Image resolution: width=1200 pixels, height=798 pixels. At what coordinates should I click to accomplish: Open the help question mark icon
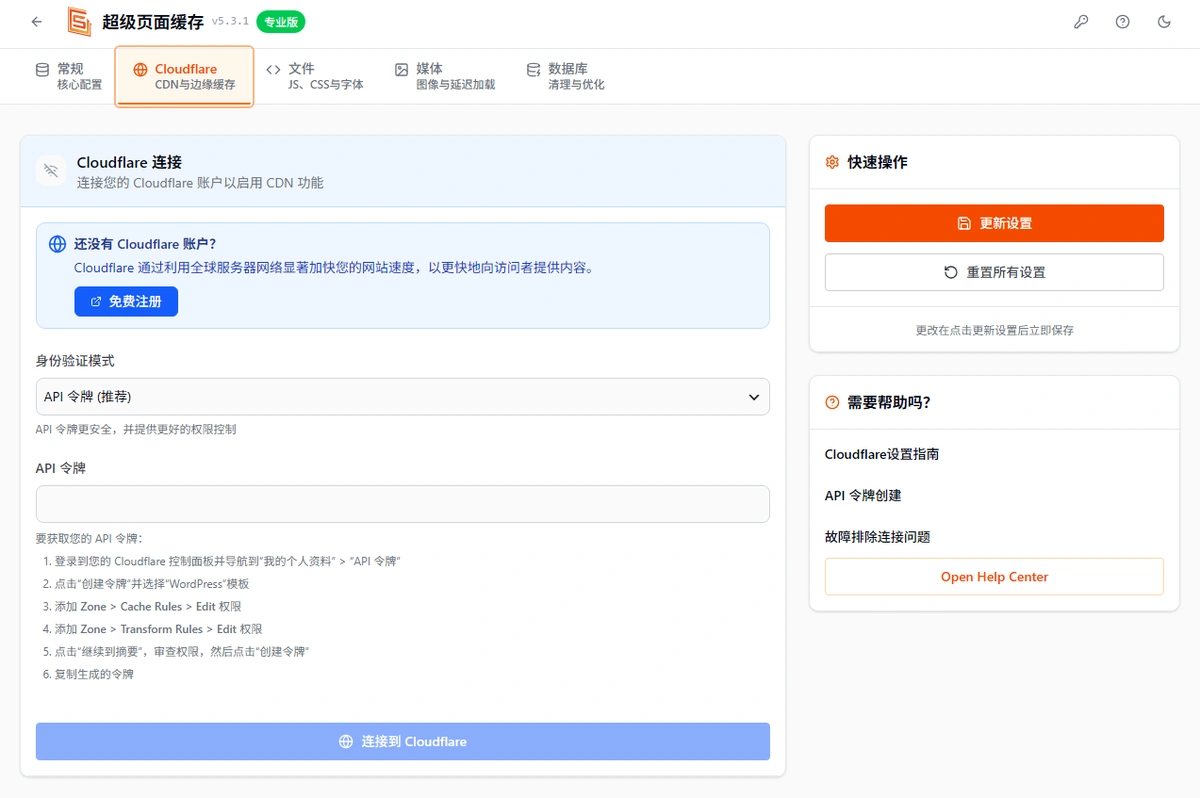click(1123, 21)
